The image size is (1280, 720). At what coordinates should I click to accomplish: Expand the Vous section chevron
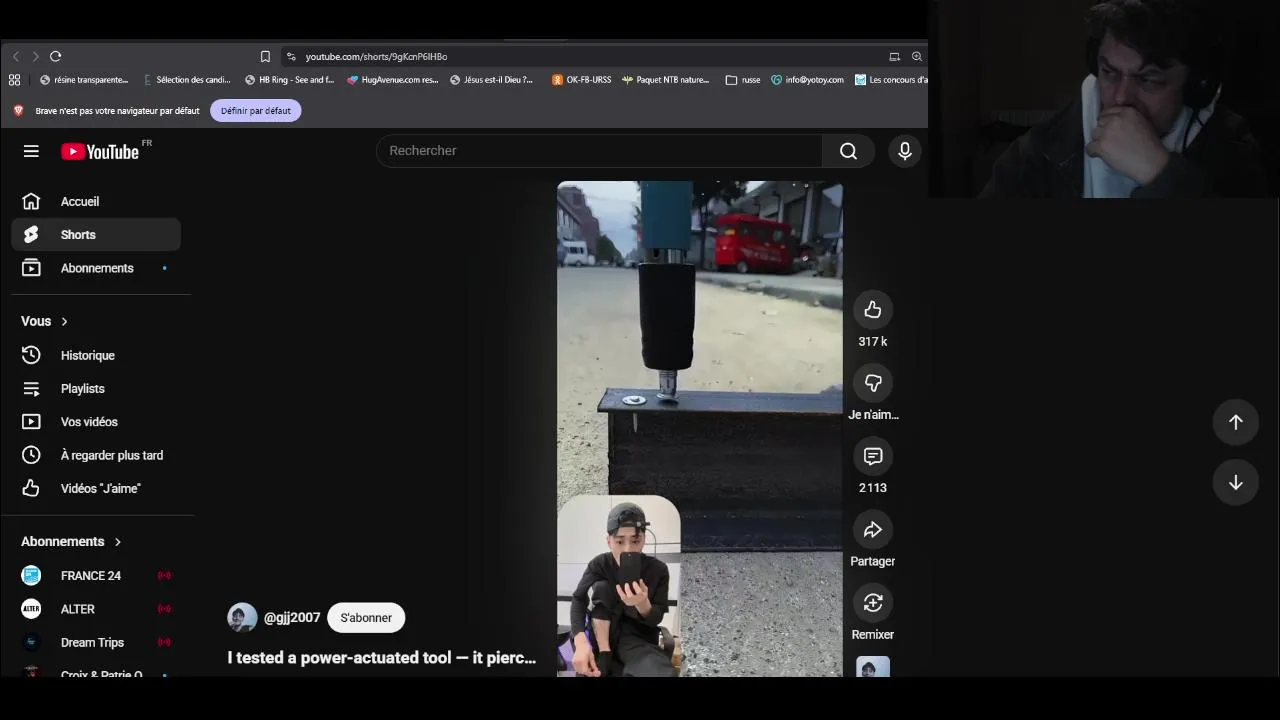click(x=64, y=321)
